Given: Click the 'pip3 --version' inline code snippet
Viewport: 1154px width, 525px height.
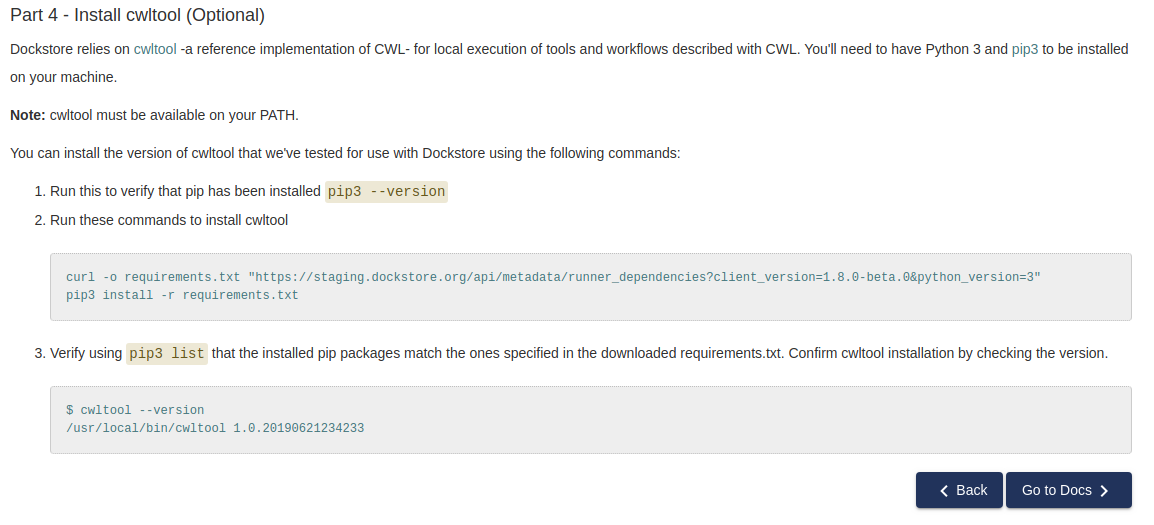Looking at the screenshot, I should pyautogui.click(x=386, y=191).
